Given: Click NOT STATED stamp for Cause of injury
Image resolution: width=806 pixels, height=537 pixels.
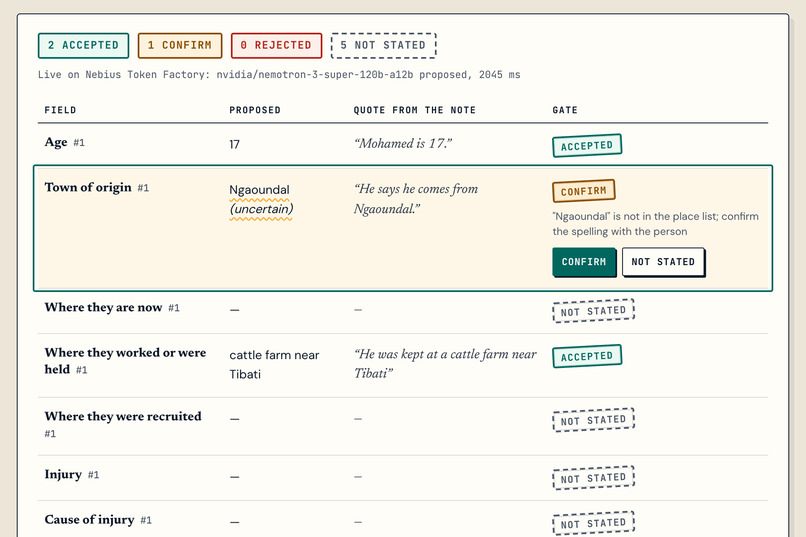Looking at the screenshot, I should [594, 523].
